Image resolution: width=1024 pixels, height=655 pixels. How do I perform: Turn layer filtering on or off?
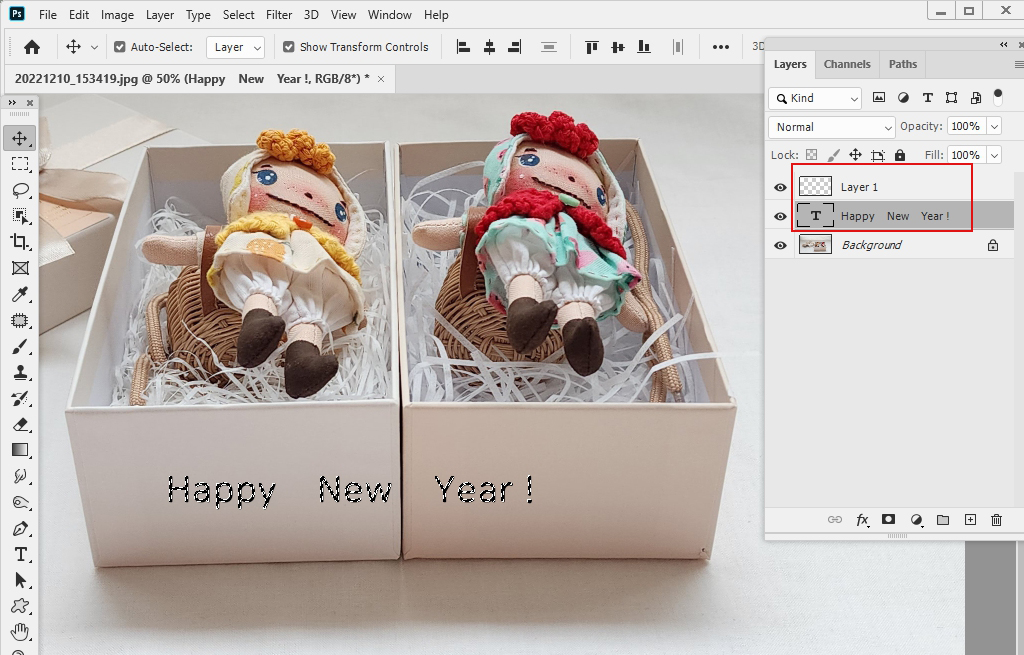[998, 97]
